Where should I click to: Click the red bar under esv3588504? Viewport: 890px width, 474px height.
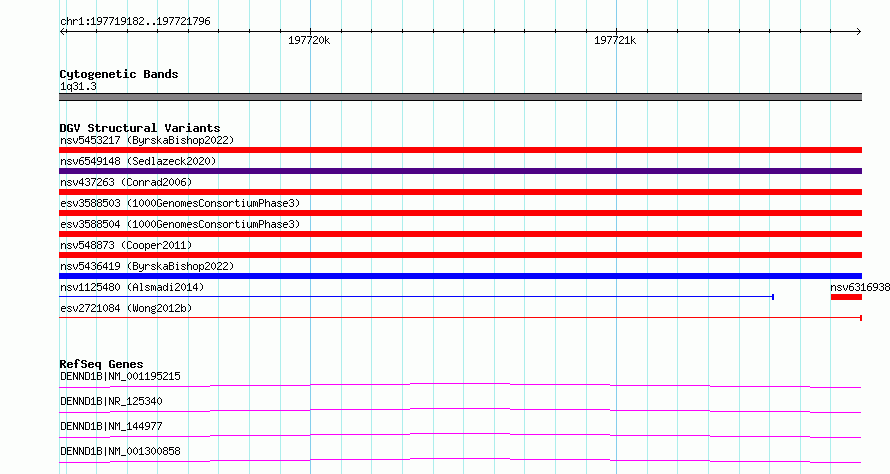[460, 234]
